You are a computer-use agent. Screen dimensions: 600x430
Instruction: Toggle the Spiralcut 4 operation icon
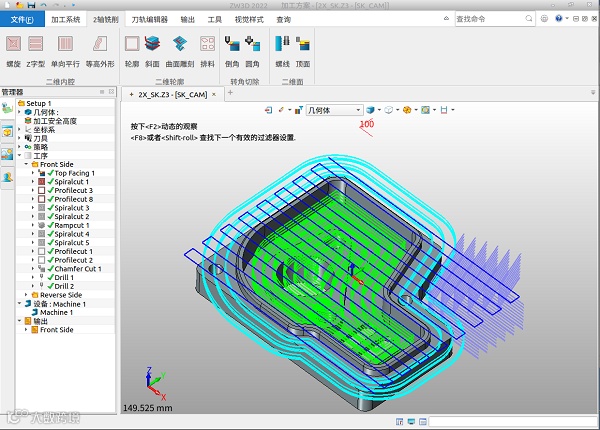[x=42, y=233]
